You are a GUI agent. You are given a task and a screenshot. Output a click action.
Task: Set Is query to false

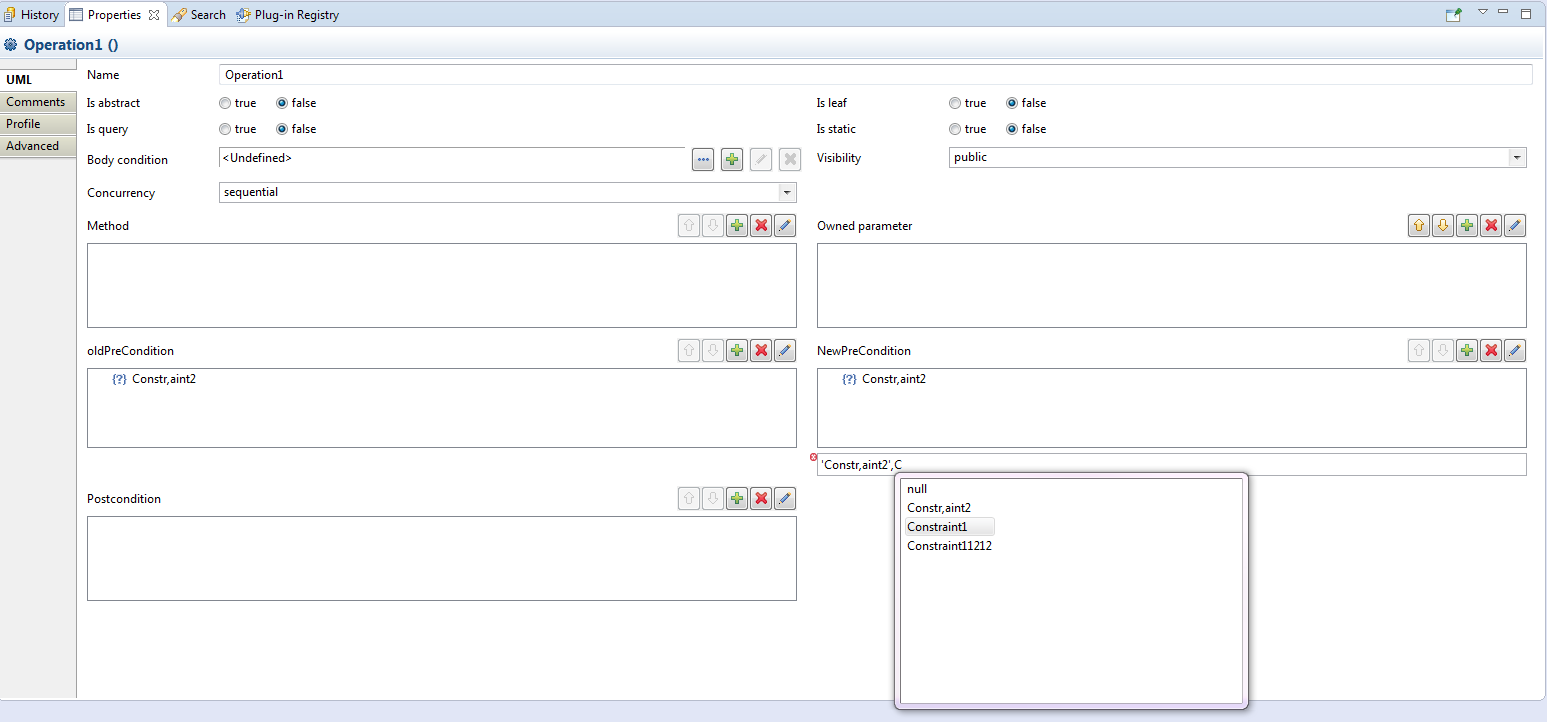[282, 129]
